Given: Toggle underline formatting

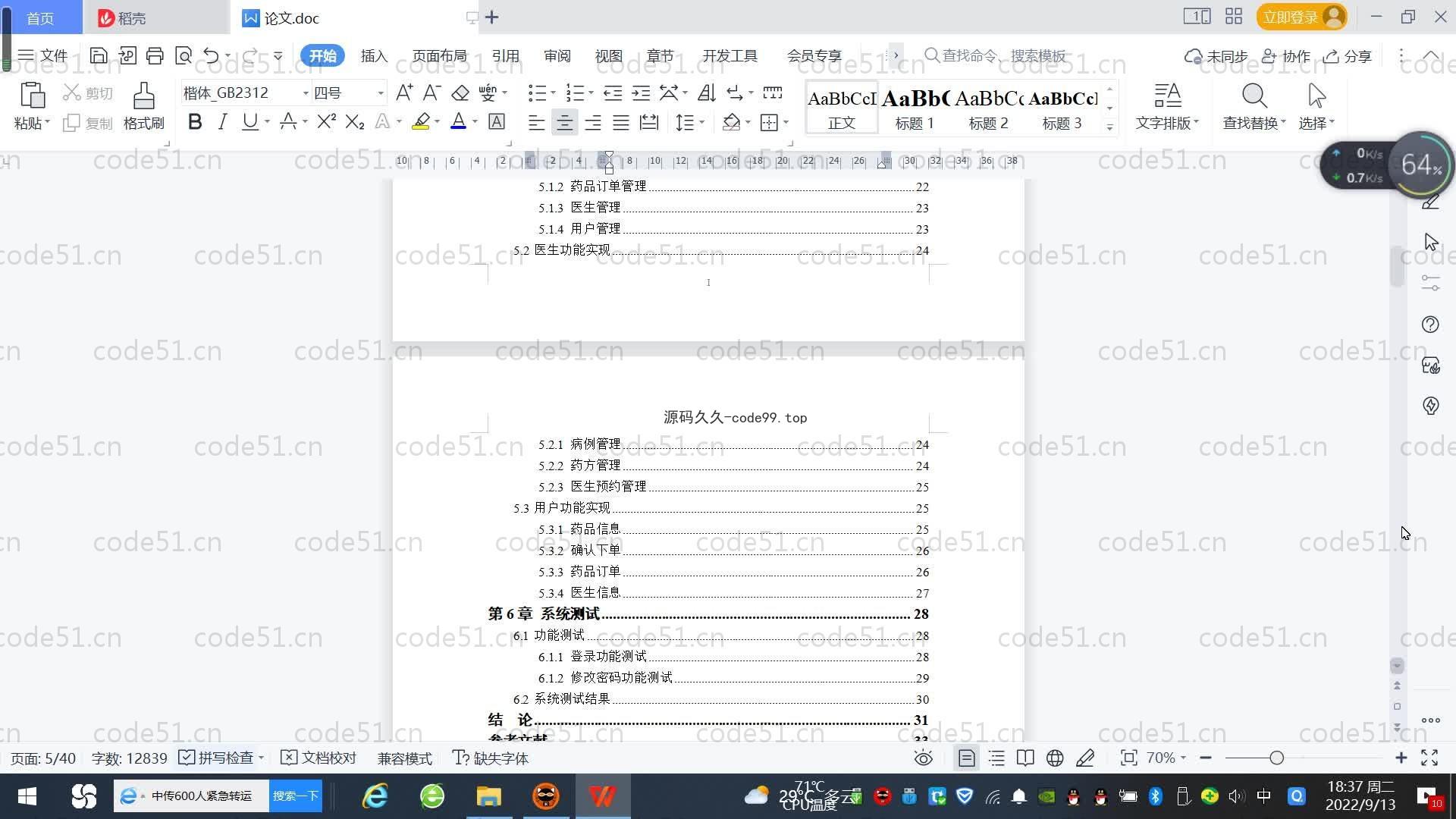Looking at the screenshot, I should click(249, 122).
